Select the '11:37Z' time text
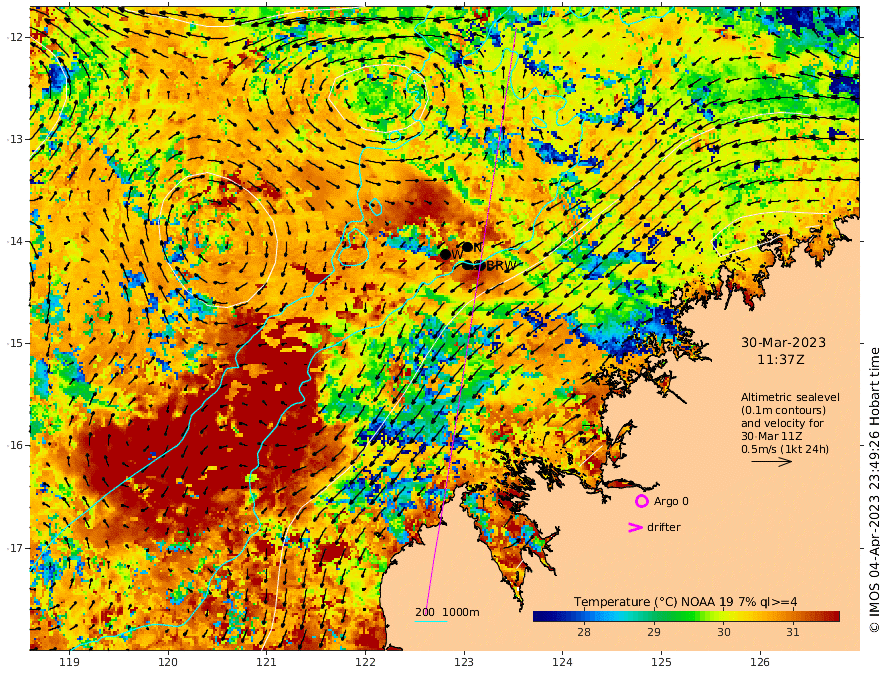The height and width of the screenshot is (680, 880). click(x=781, y=360)
